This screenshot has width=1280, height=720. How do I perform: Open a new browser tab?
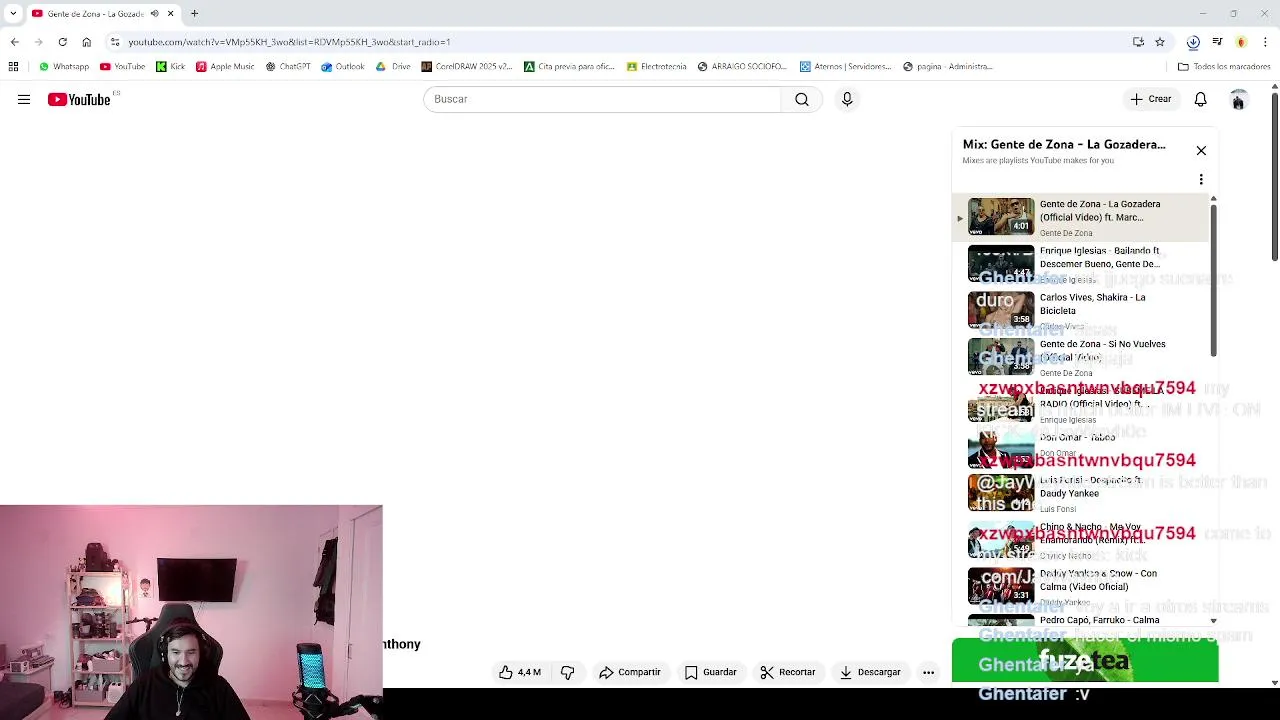pyautogui.click(x=194, y=14)
